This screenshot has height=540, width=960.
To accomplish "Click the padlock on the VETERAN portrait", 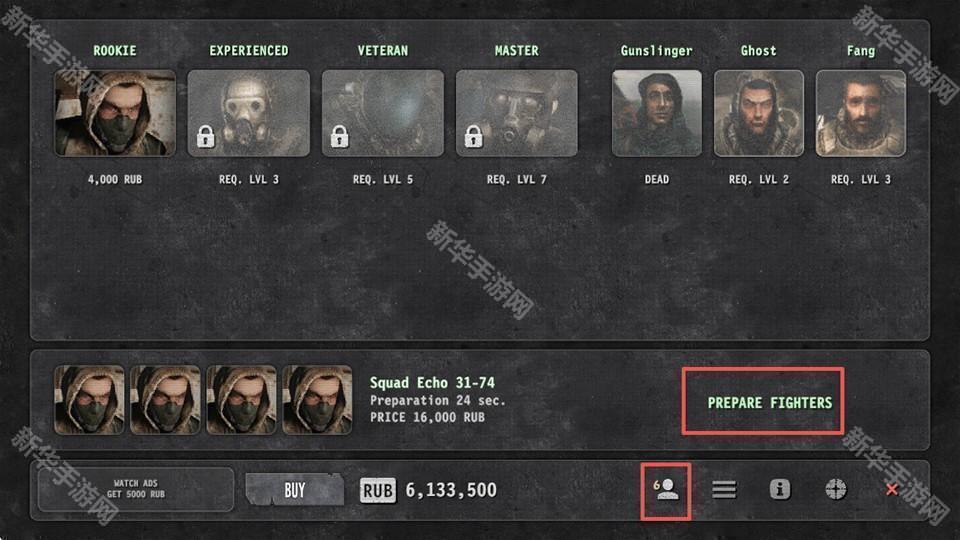I will pyautogui.click(x=340, y=137).
